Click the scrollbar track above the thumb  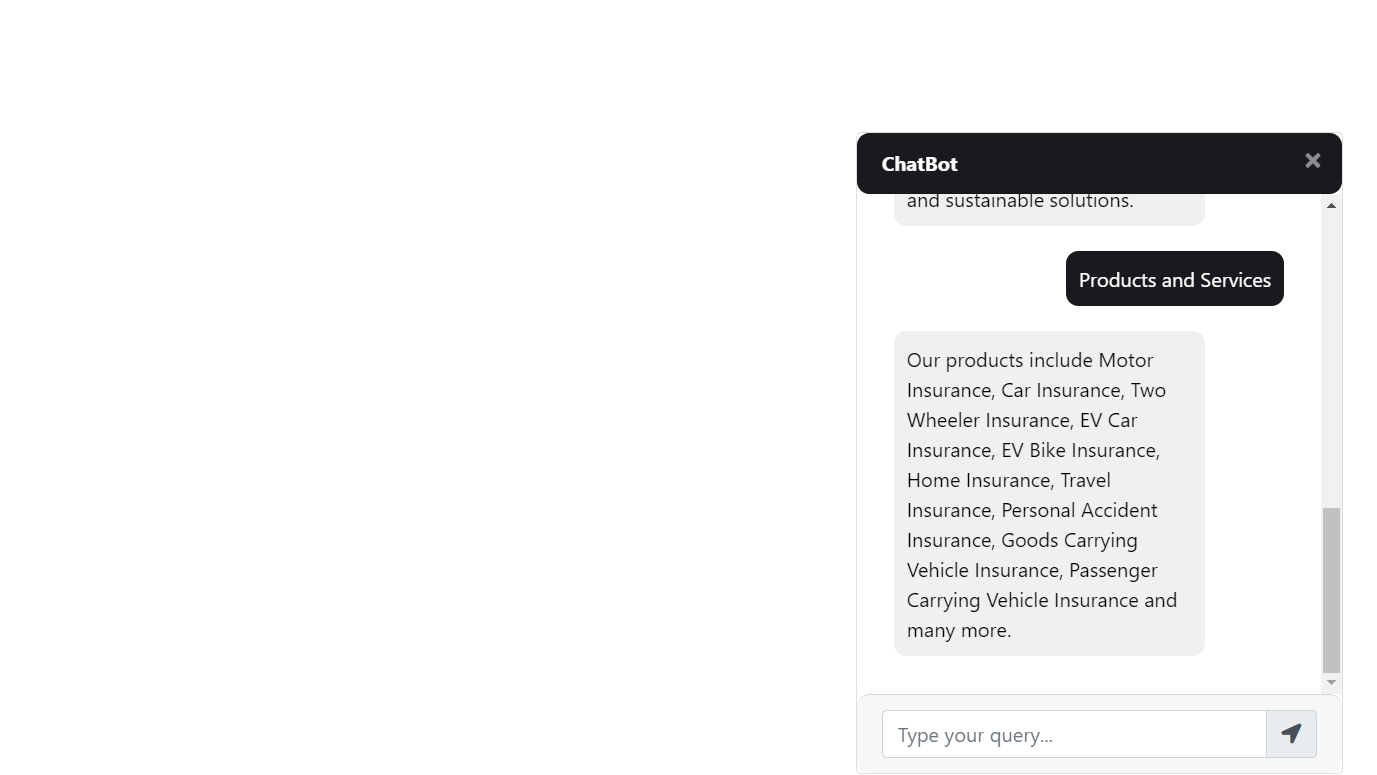[x=1331, y=360]
